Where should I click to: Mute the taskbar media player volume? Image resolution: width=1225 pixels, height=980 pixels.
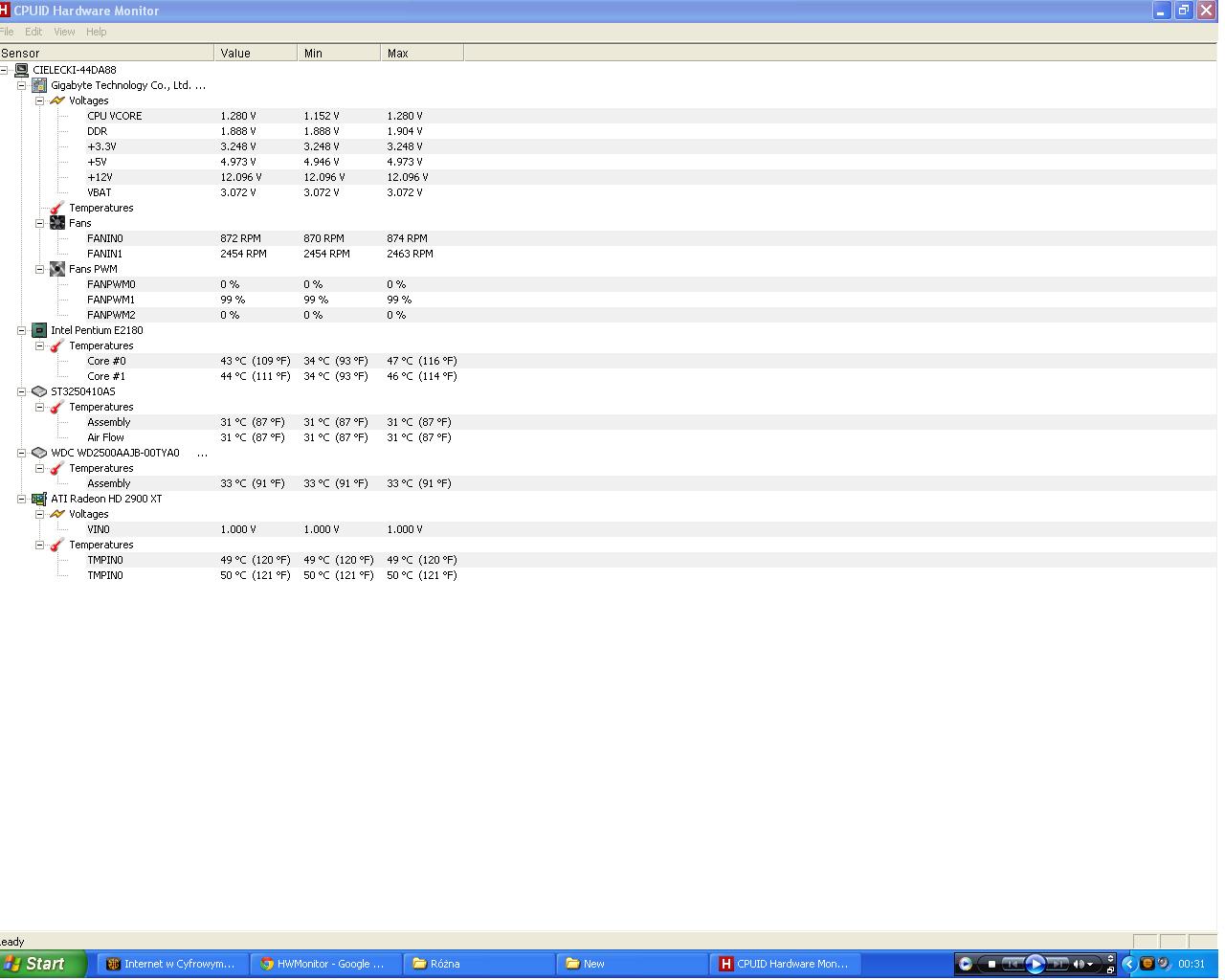pyautogui.click(x=1079, y=964)
